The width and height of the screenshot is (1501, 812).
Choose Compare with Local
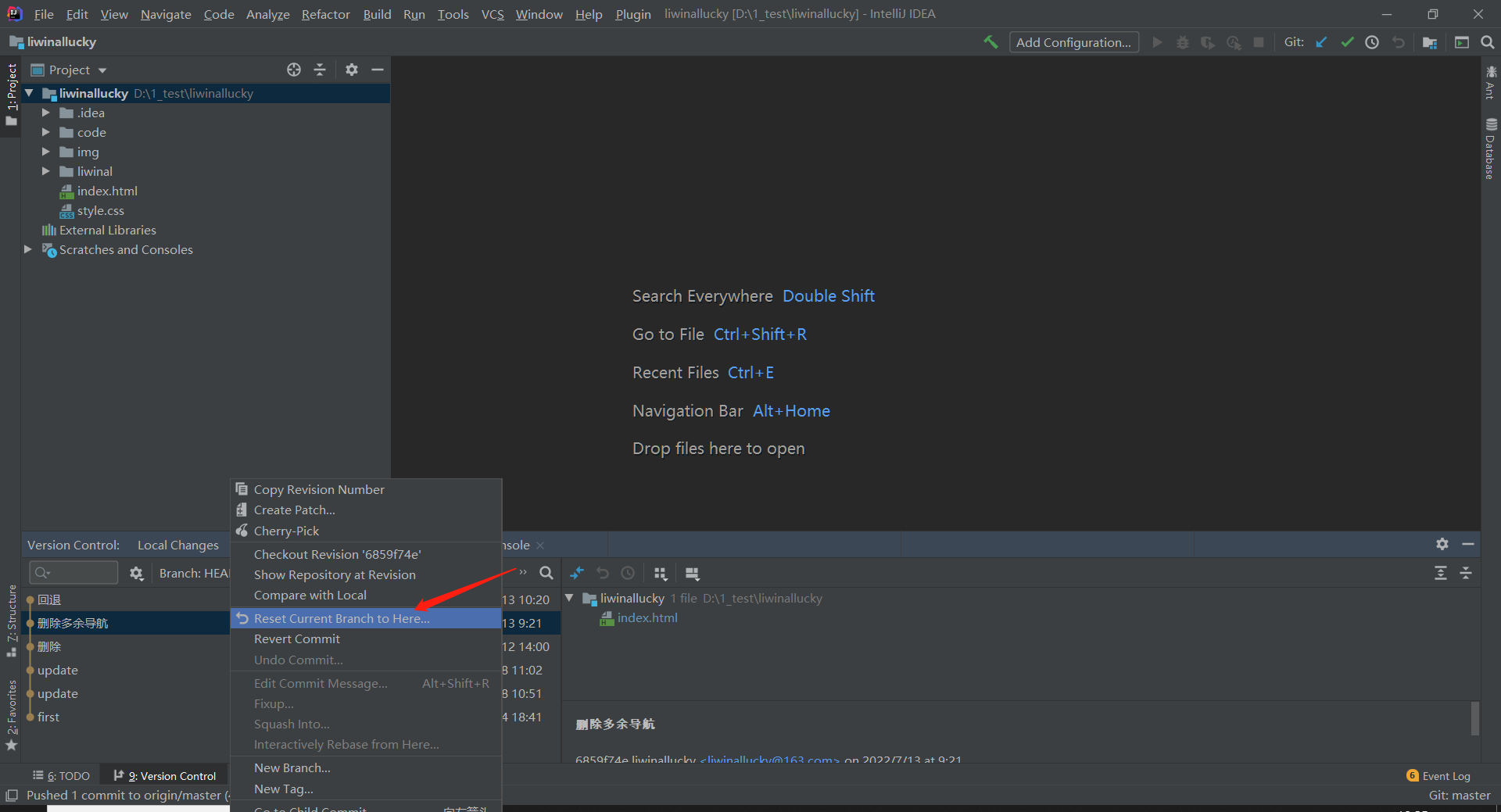pyautogui.click(x=366, y=595)
